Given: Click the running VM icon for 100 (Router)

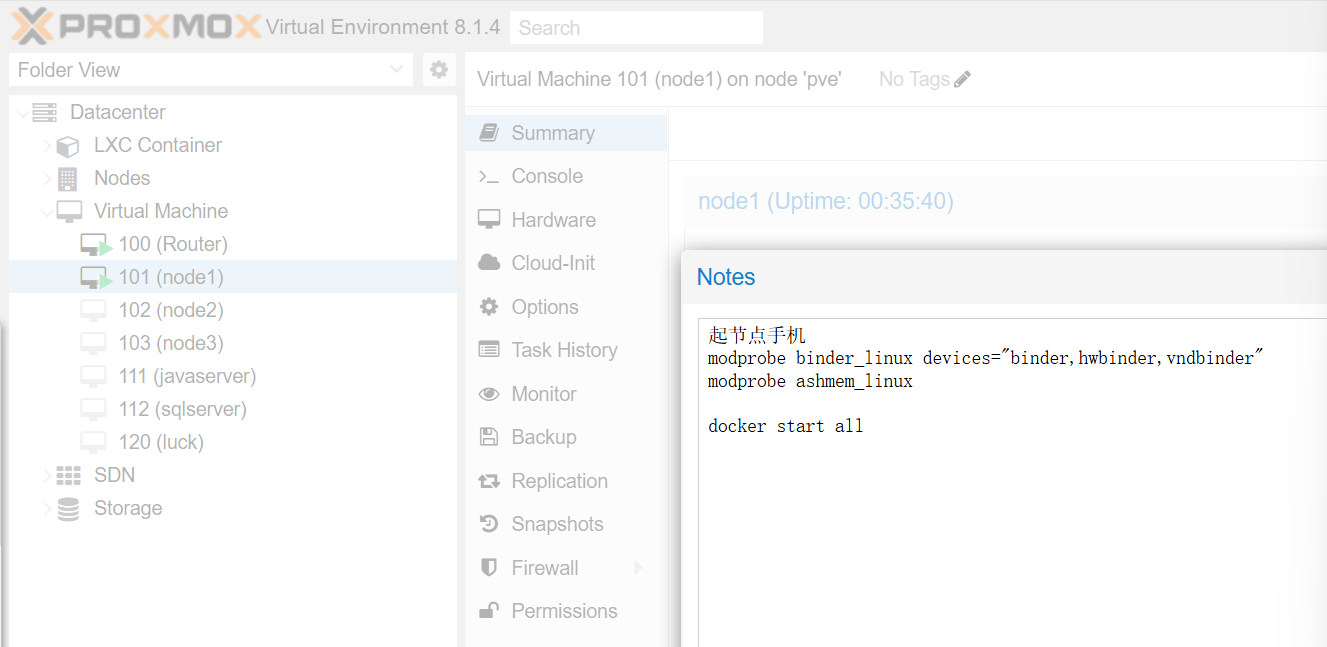Looking at the screenshot, I should pos(95,244).
